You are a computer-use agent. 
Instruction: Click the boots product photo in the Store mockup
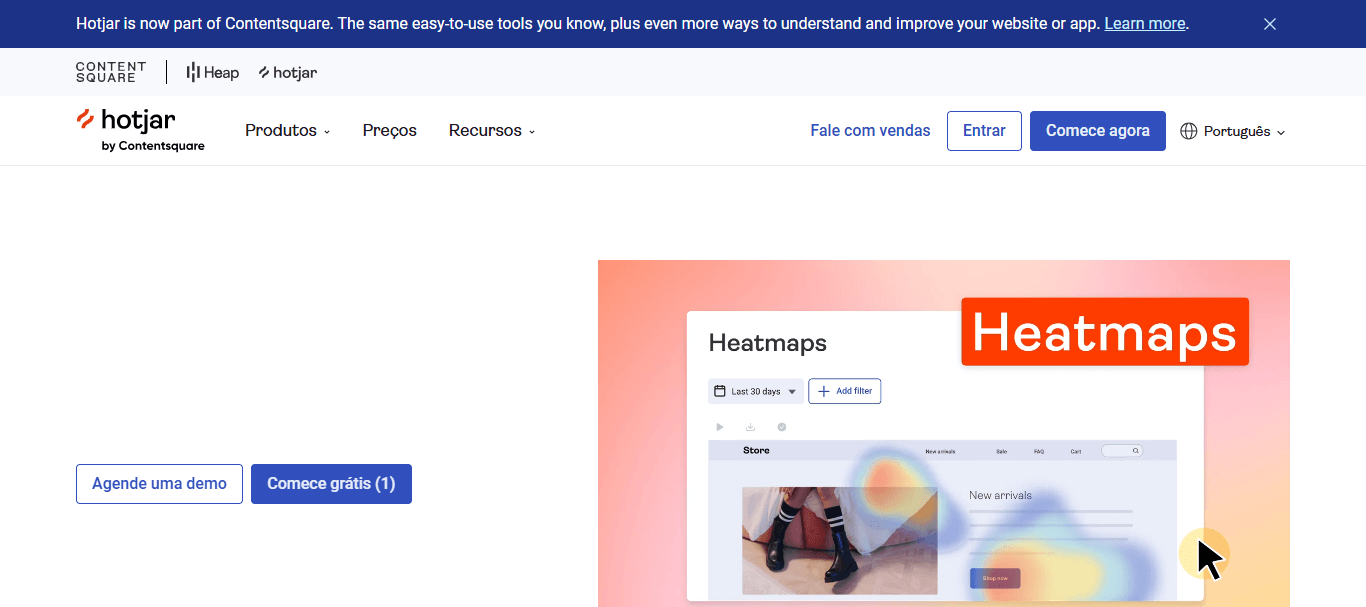[840, 541]
